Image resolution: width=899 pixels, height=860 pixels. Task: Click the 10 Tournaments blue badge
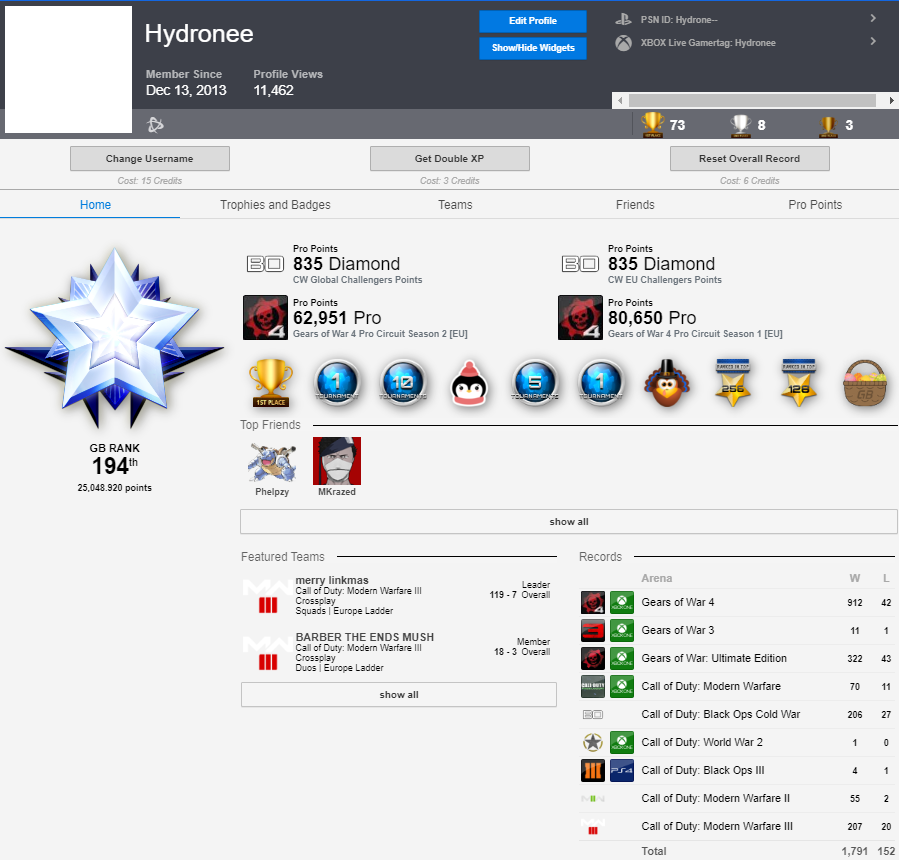403,383
